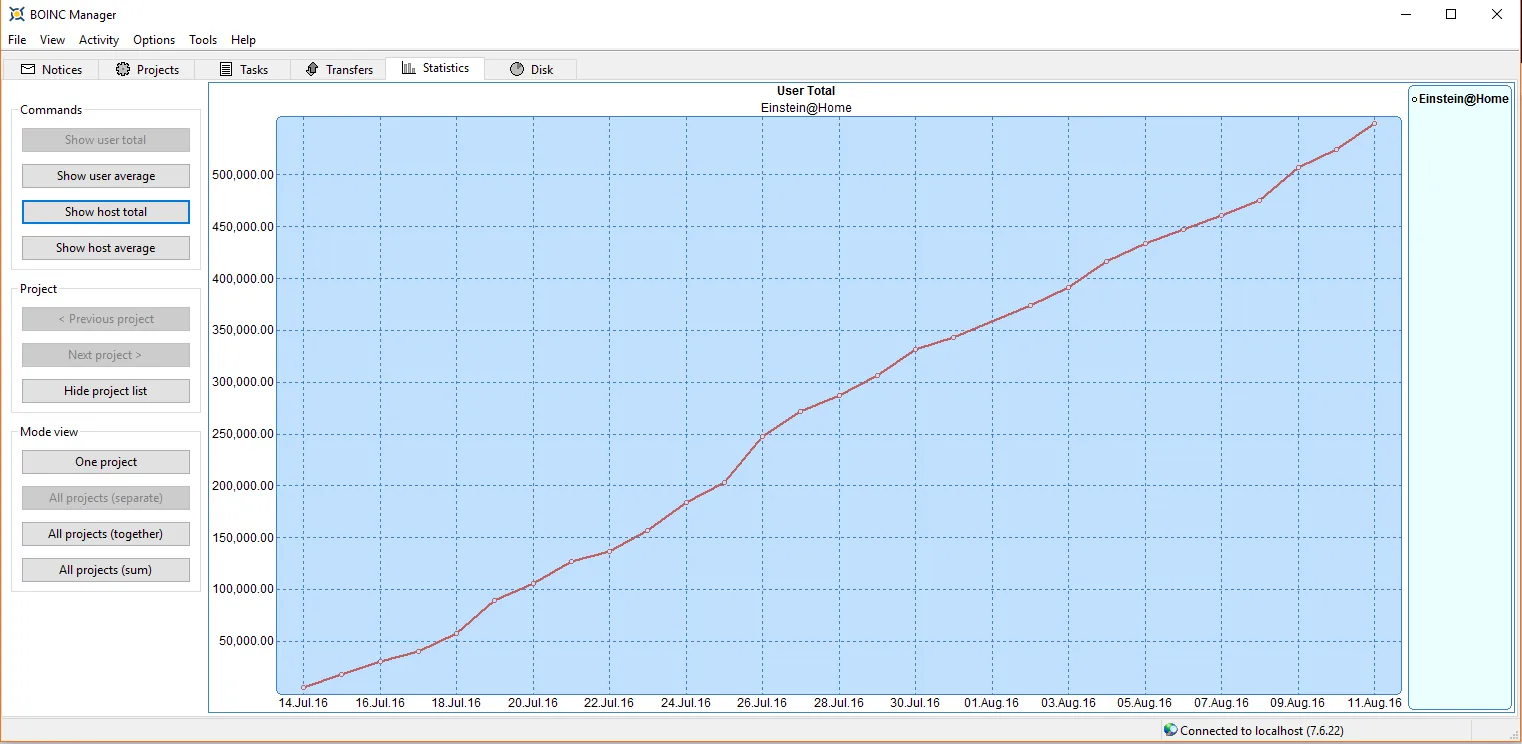
Task: Click the Statistics bar chart icon
Action: [407, 68]
